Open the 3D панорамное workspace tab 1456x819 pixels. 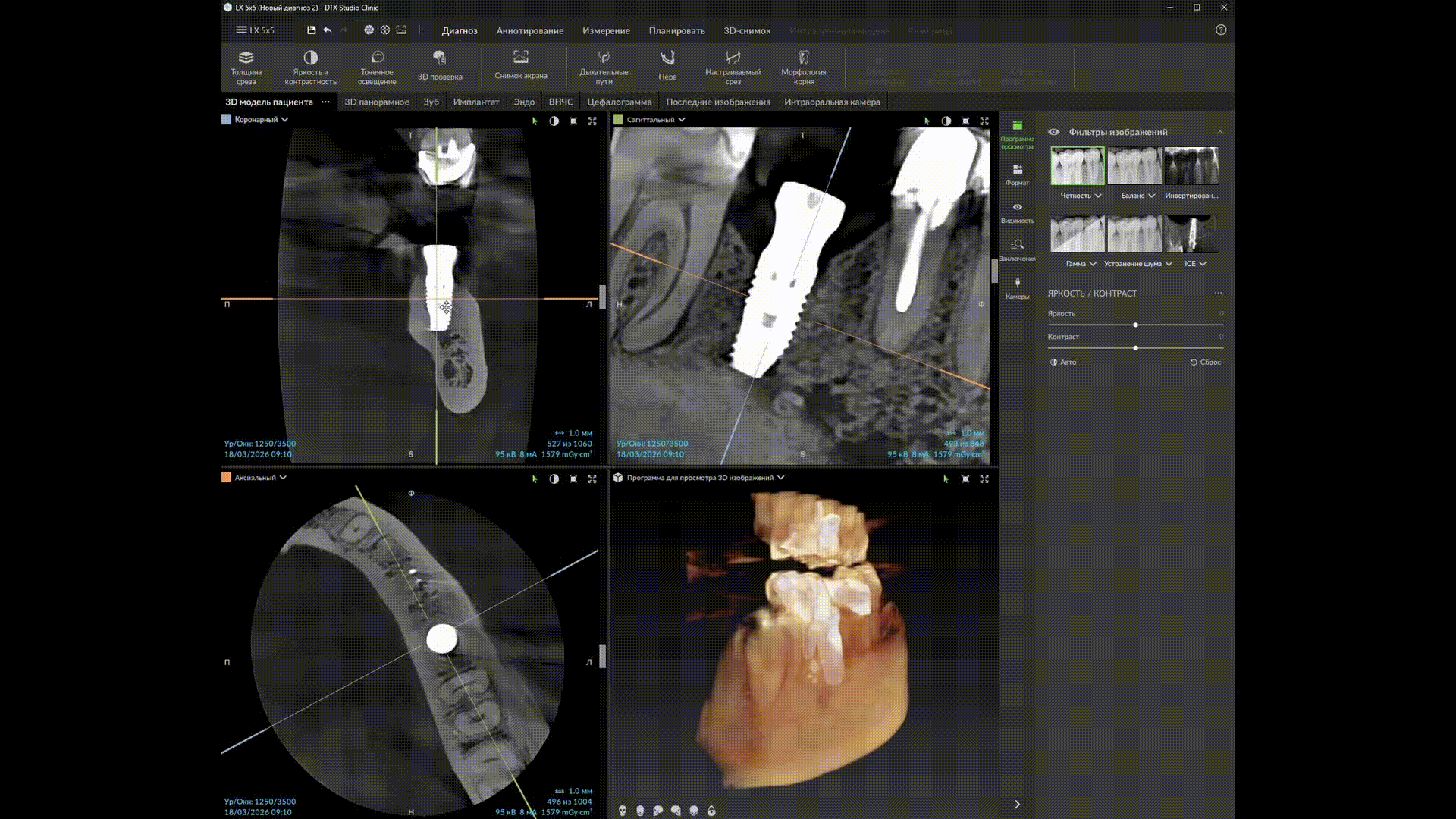coord(377,102)
